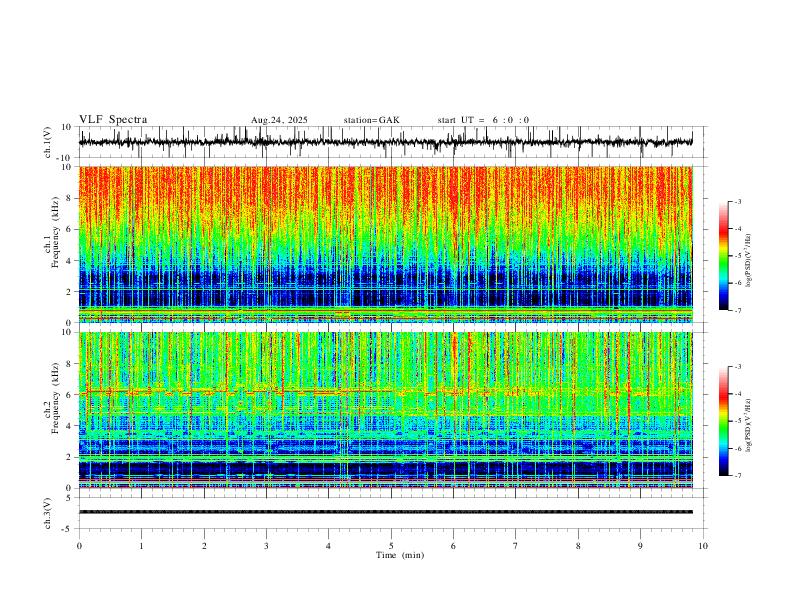Click the ch.2 spectrogram panel
The width and height of the screenshot is (792, 612).
tap(386, 410)
